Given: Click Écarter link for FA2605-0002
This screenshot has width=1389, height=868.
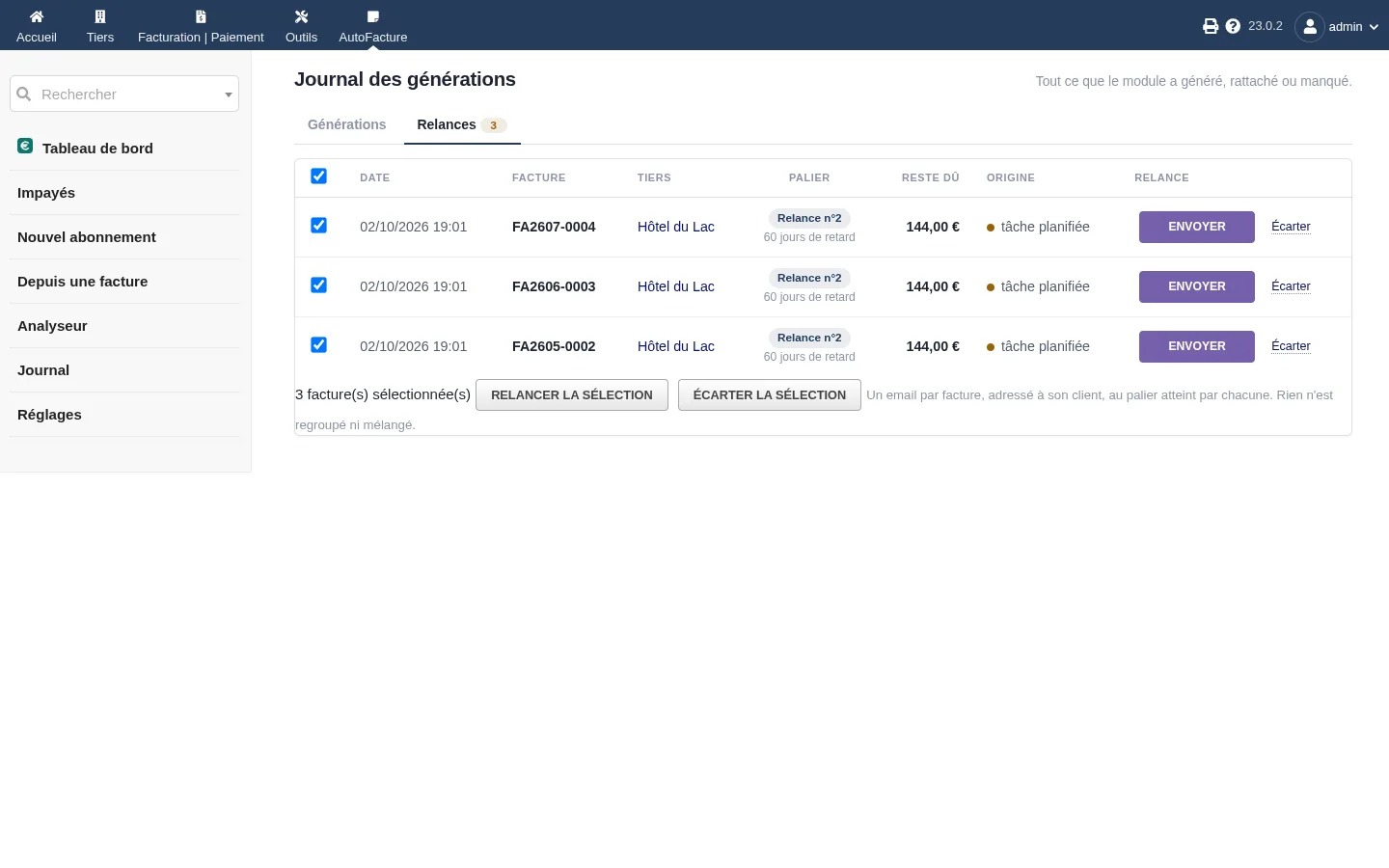Looking at the screenshot, I should (x=1291, y=346).
